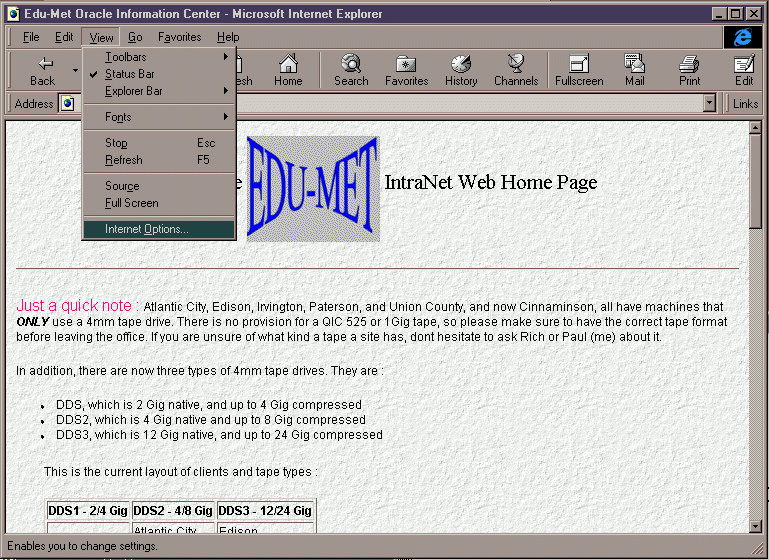The height and width of the screenshot is (560, 769).
Task: Go back with the Back arrow button
Action: click(43, 70)
